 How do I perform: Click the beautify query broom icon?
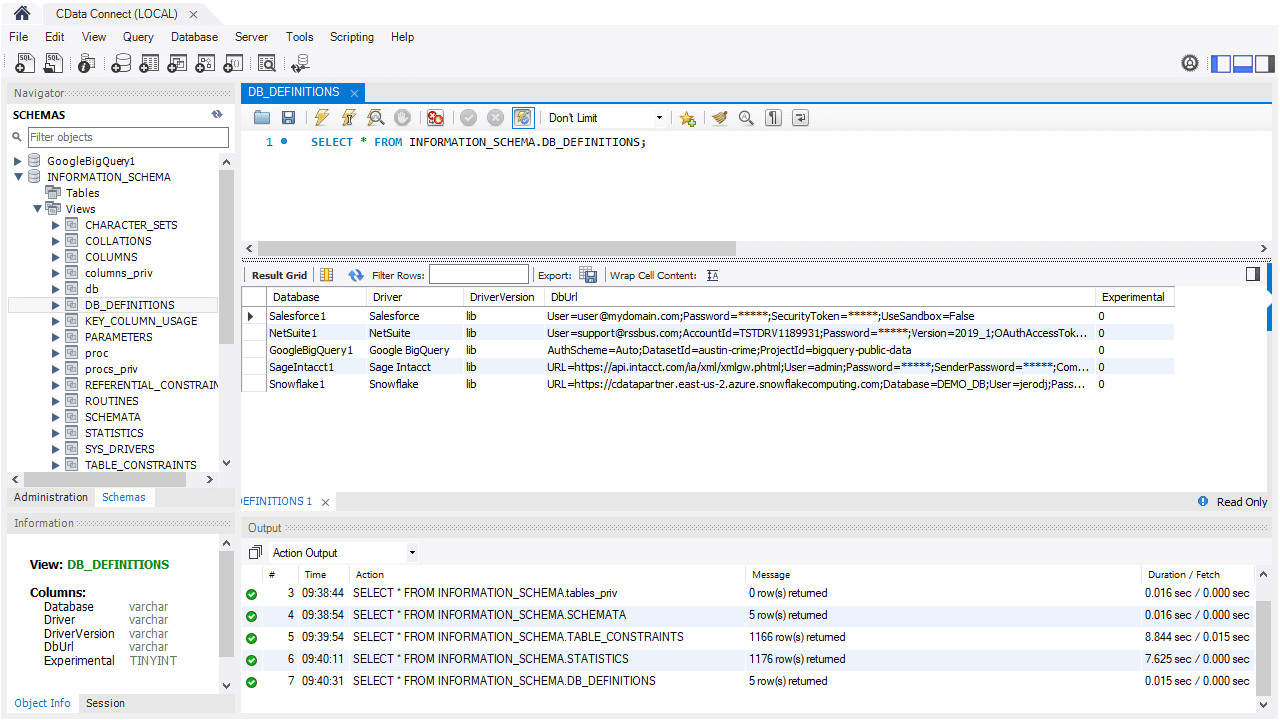click(719, 118)
